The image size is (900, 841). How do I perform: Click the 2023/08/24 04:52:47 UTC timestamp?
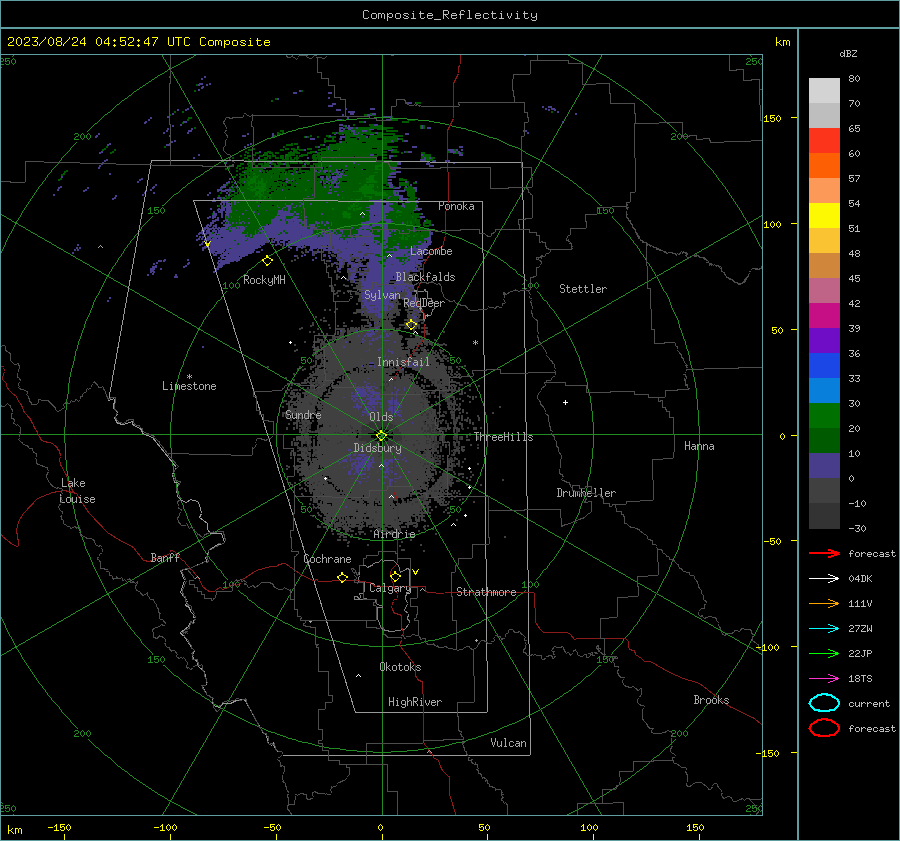99,42
